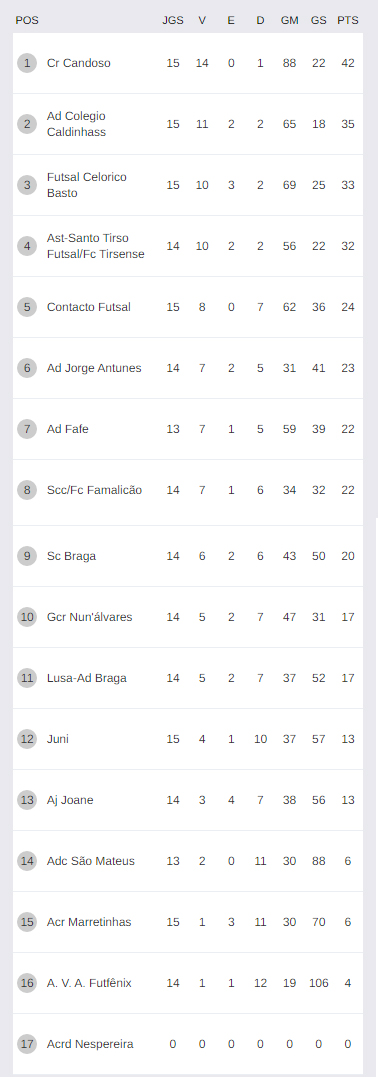Open Ad Colegio Caldinhass team page
Screen dimensions: 378x1077
click(x=76, y=124)
